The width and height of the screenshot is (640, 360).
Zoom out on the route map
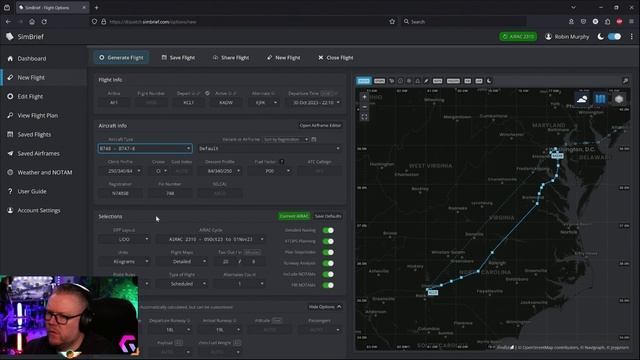[364, 107]
